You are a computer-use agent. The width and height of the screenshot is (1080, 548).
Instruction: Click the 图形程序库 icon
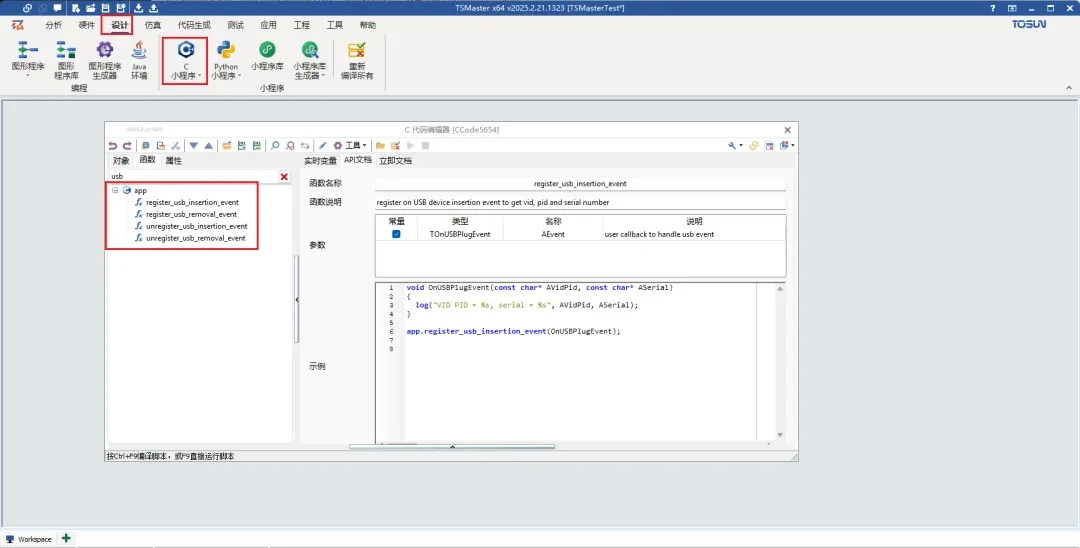[66, 51]
